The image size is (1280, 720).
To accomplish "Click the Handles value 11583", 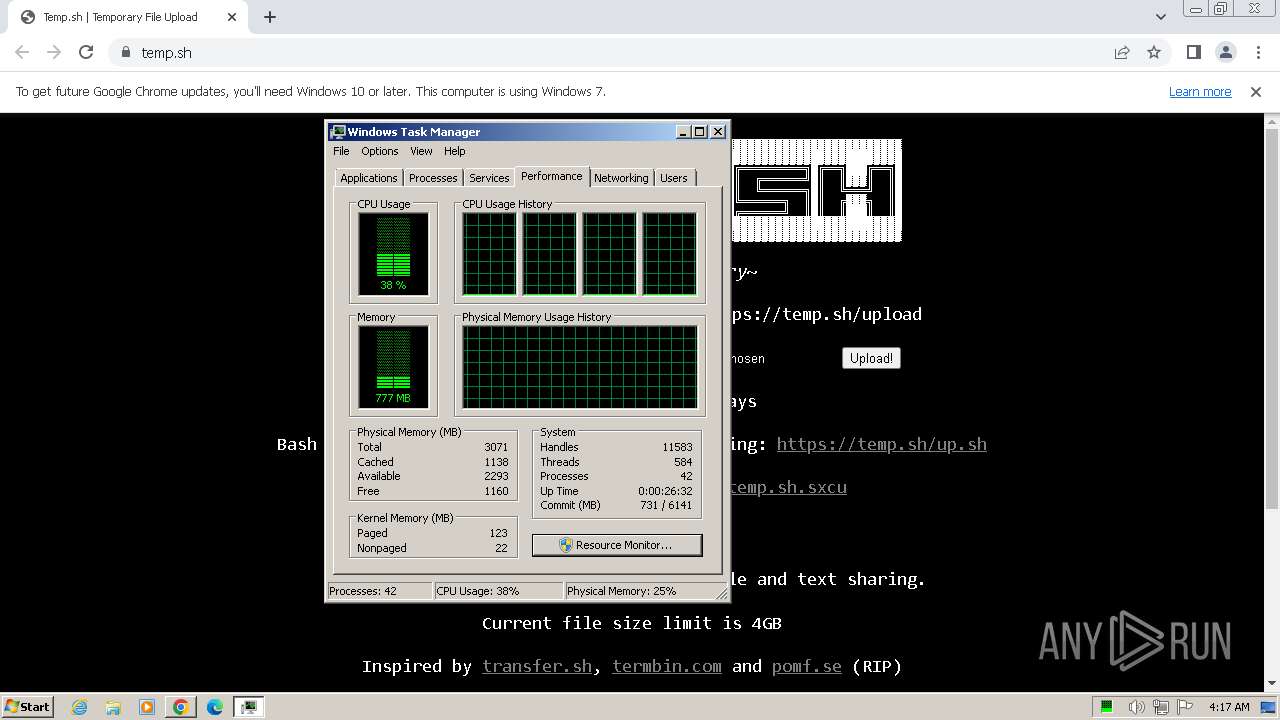I will click(x=677, y=447).
